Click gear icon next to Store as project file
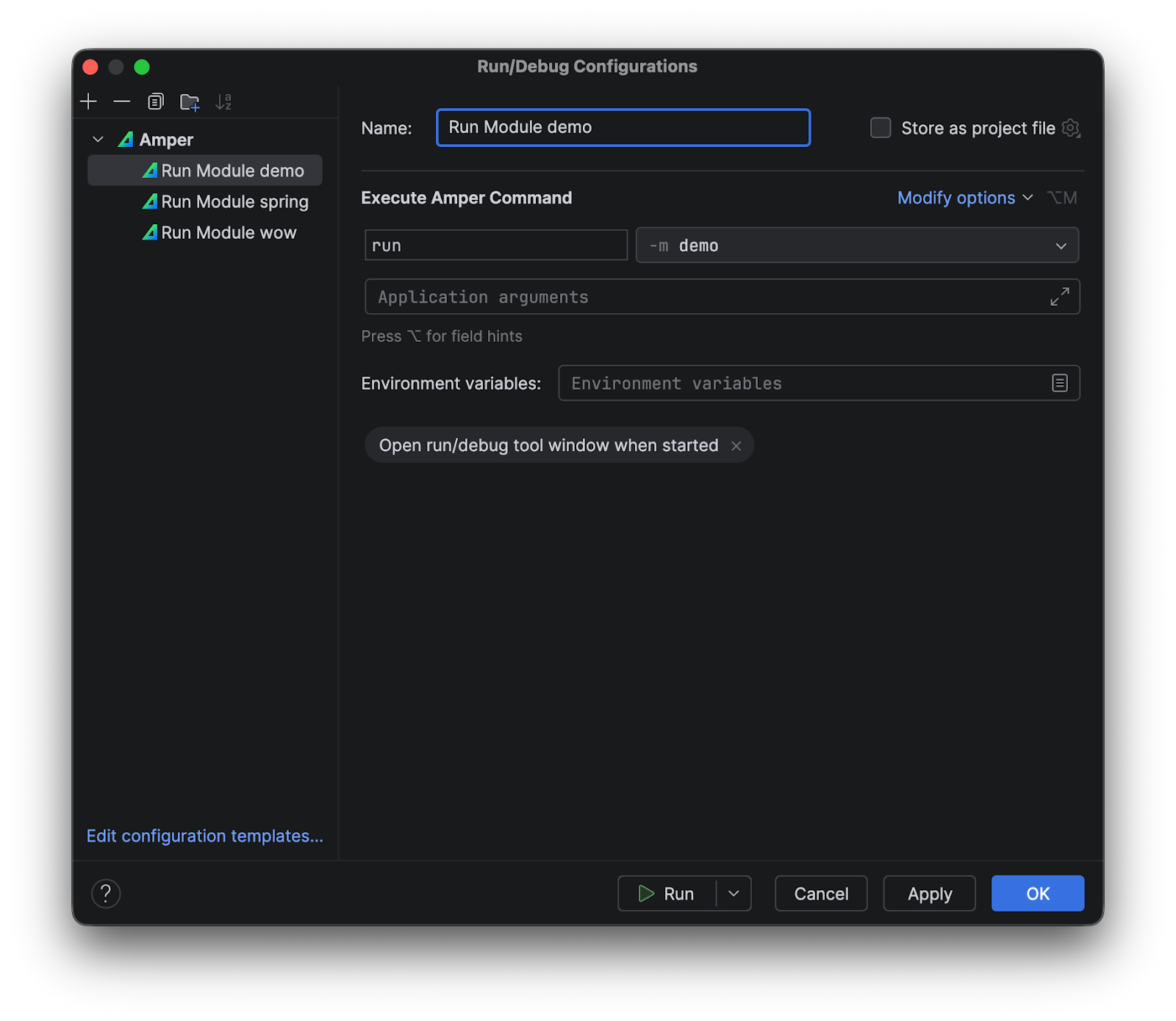This screenshot has width=1176, height=1021. [x=1071, y=128]
